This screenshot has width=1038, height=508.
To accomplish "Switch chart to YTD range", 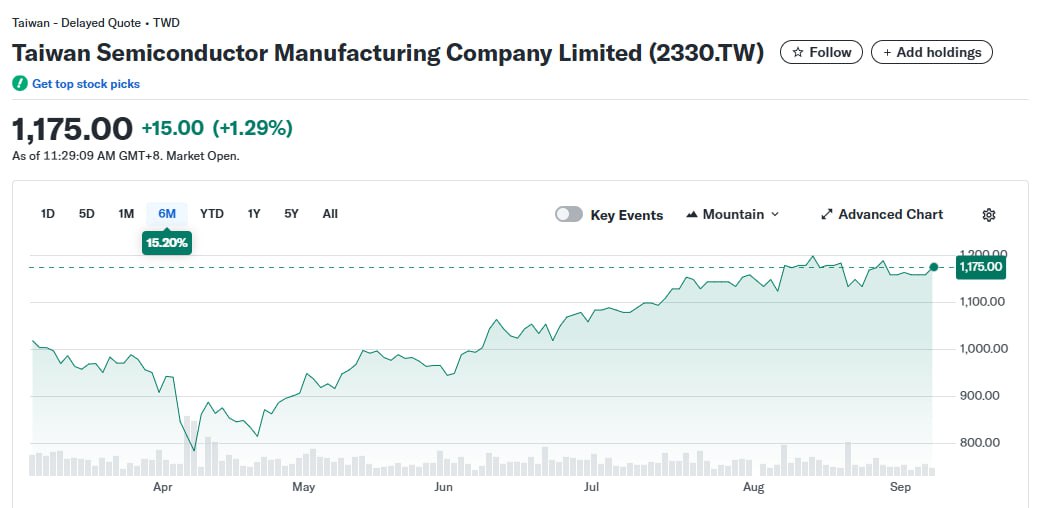I will (212, 214).
